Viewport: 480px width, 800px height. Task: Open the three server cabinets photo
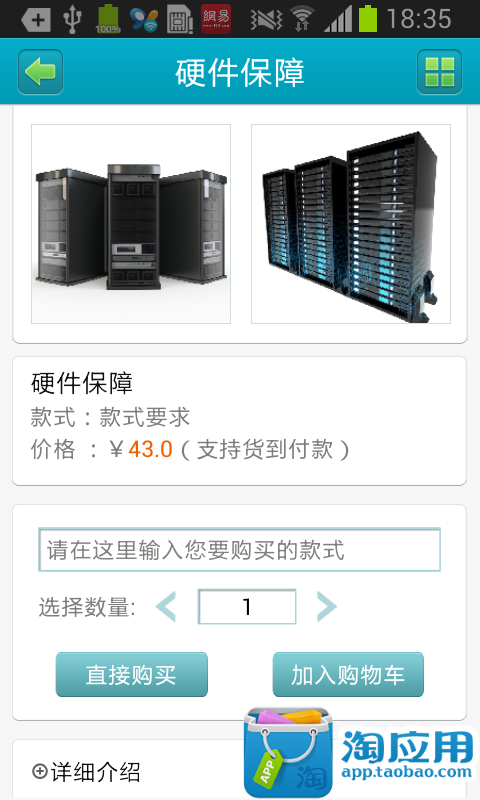click(x=131, y=224)
